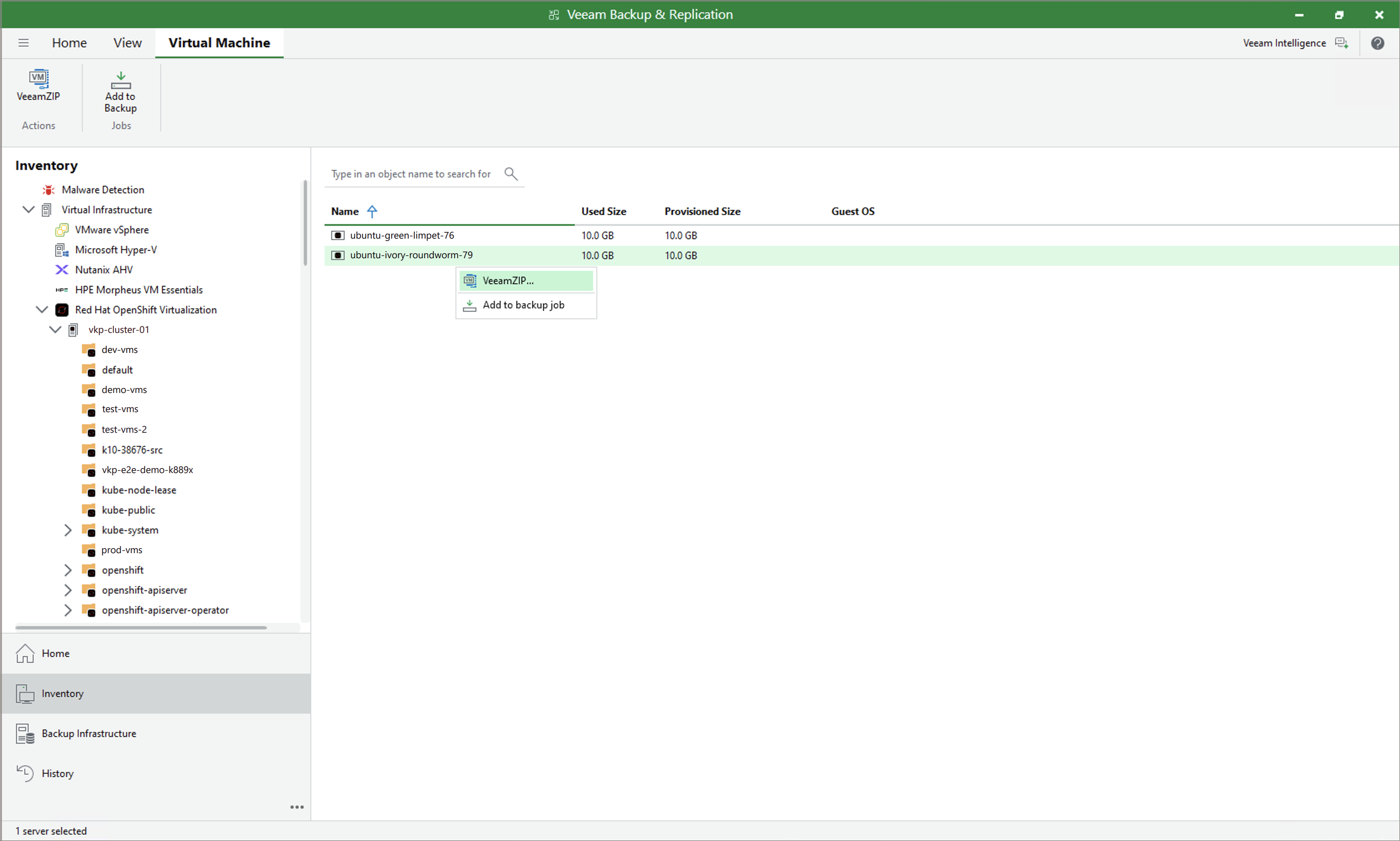Select HPE Morpheus VM Essentials icon
1400x841 pixels.
coord(62,290)
